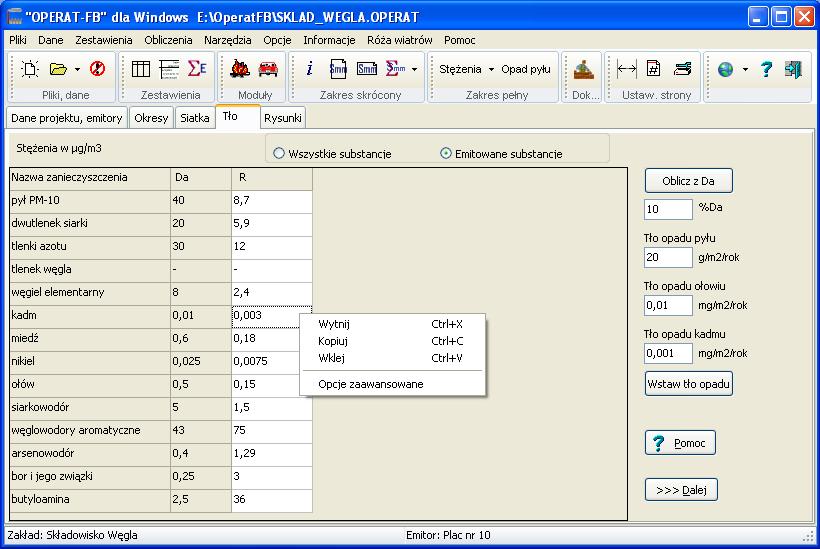Image resolution: width=820 pixels, height=549 pixels.
Task: Click R cell 36 for butyloamina
Action: (272, 500)
